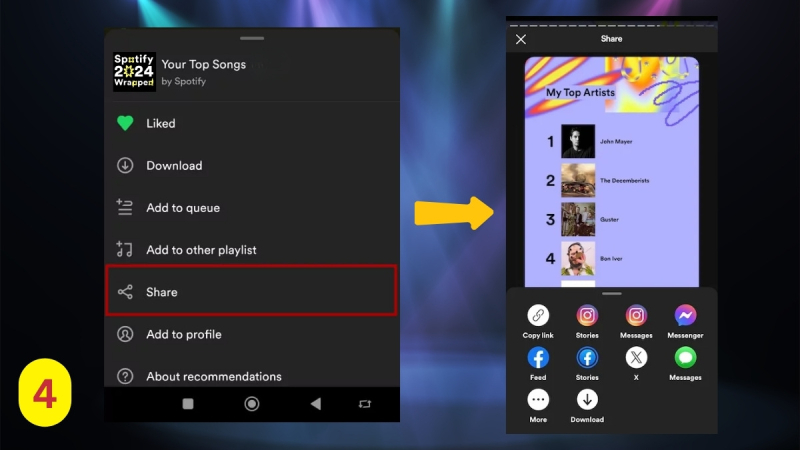Tap the share sheet drag handle
This screenshot has width=800, height=450.
click(611, 293)
